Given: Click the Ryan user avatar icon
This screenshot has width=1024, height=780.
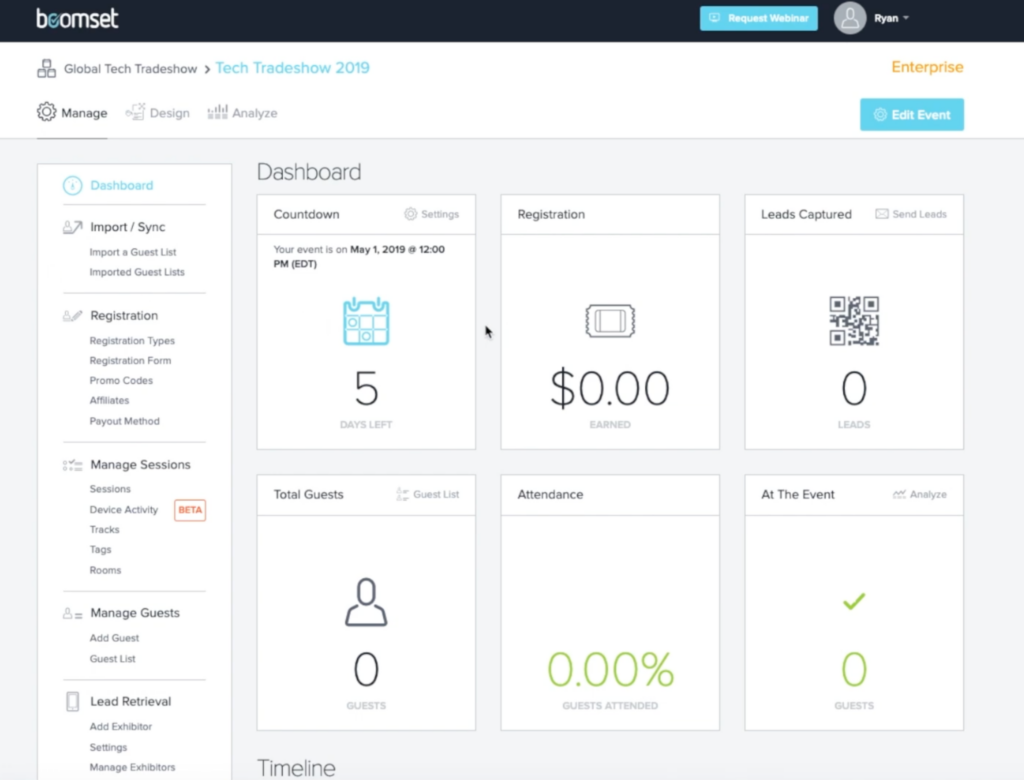Looking at the screenshot, I should point(850,18).
